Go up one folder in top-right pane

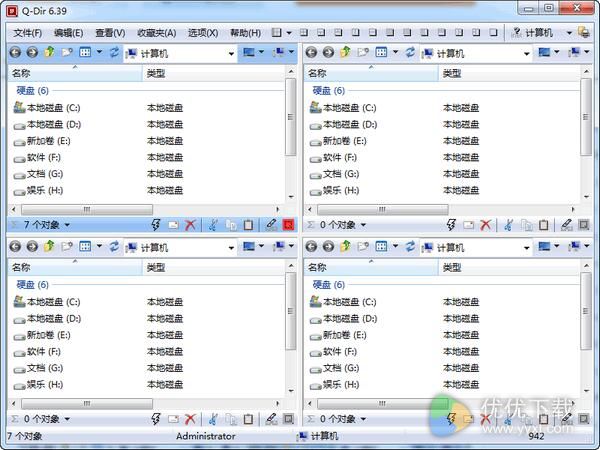346,52
